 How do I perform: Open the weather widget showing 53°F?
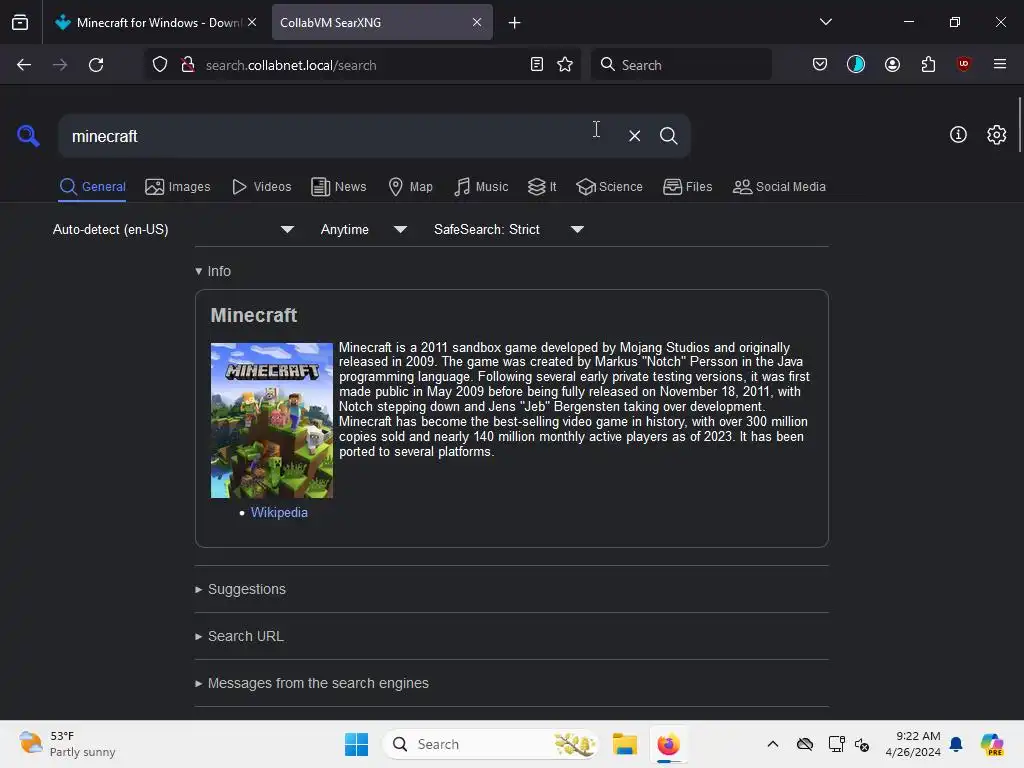coord(67,744)
